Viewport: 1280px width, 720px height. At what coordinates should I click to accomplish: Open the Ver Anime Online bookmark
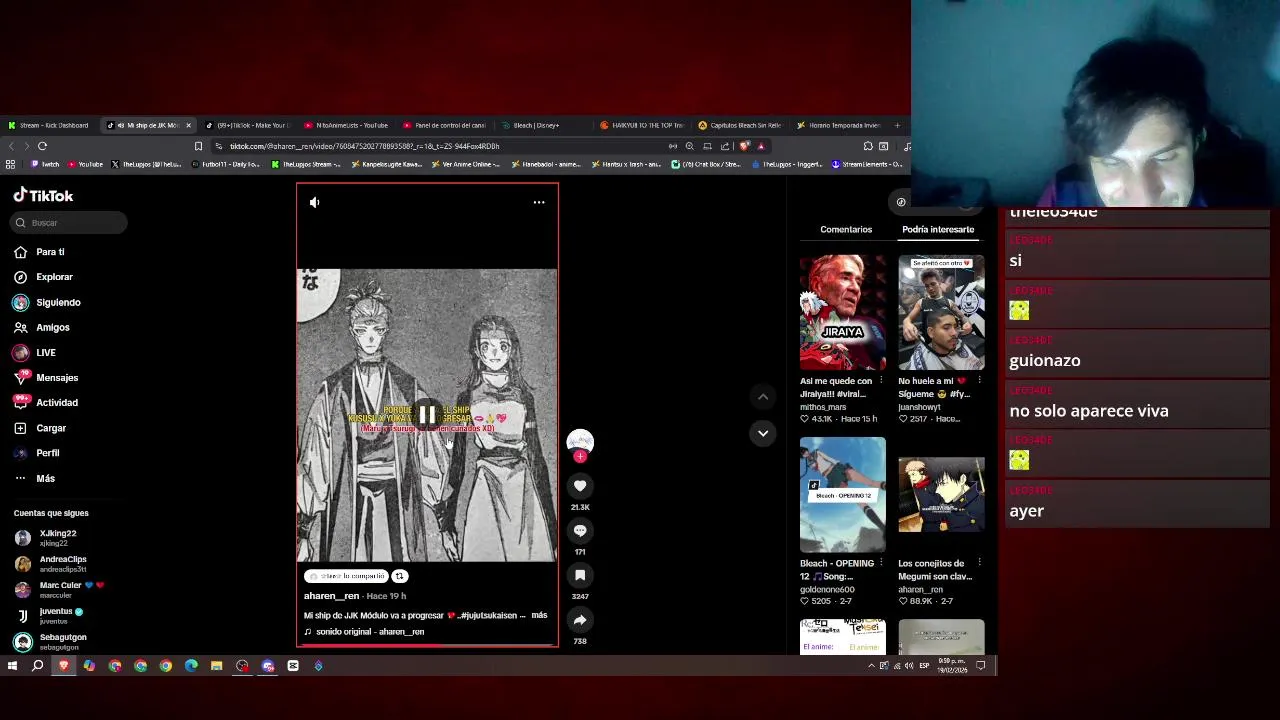[x=466, y=164]
